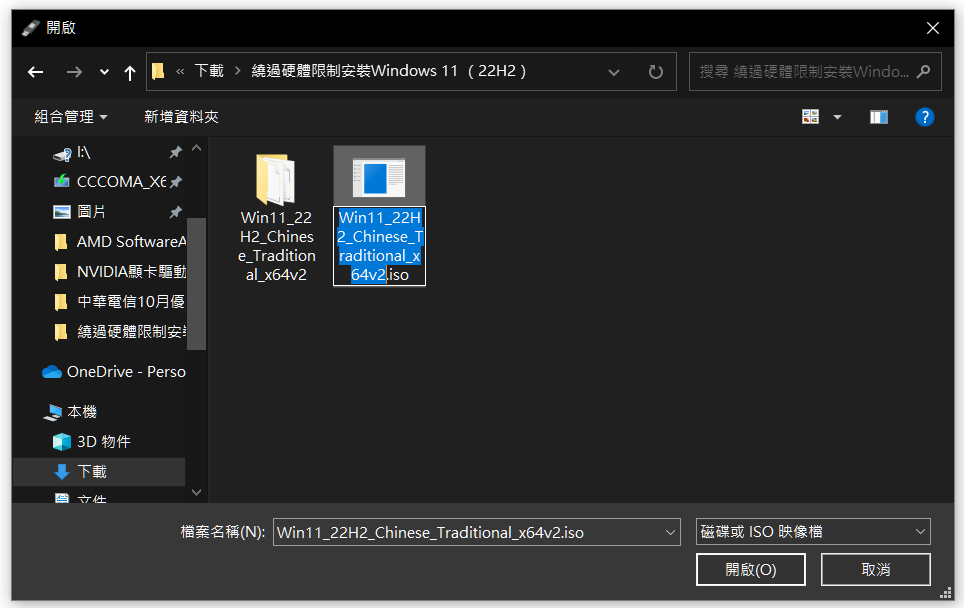Select the Win11_22H2_Chinese_Traditional_x64v2 folder

[276, 218]
